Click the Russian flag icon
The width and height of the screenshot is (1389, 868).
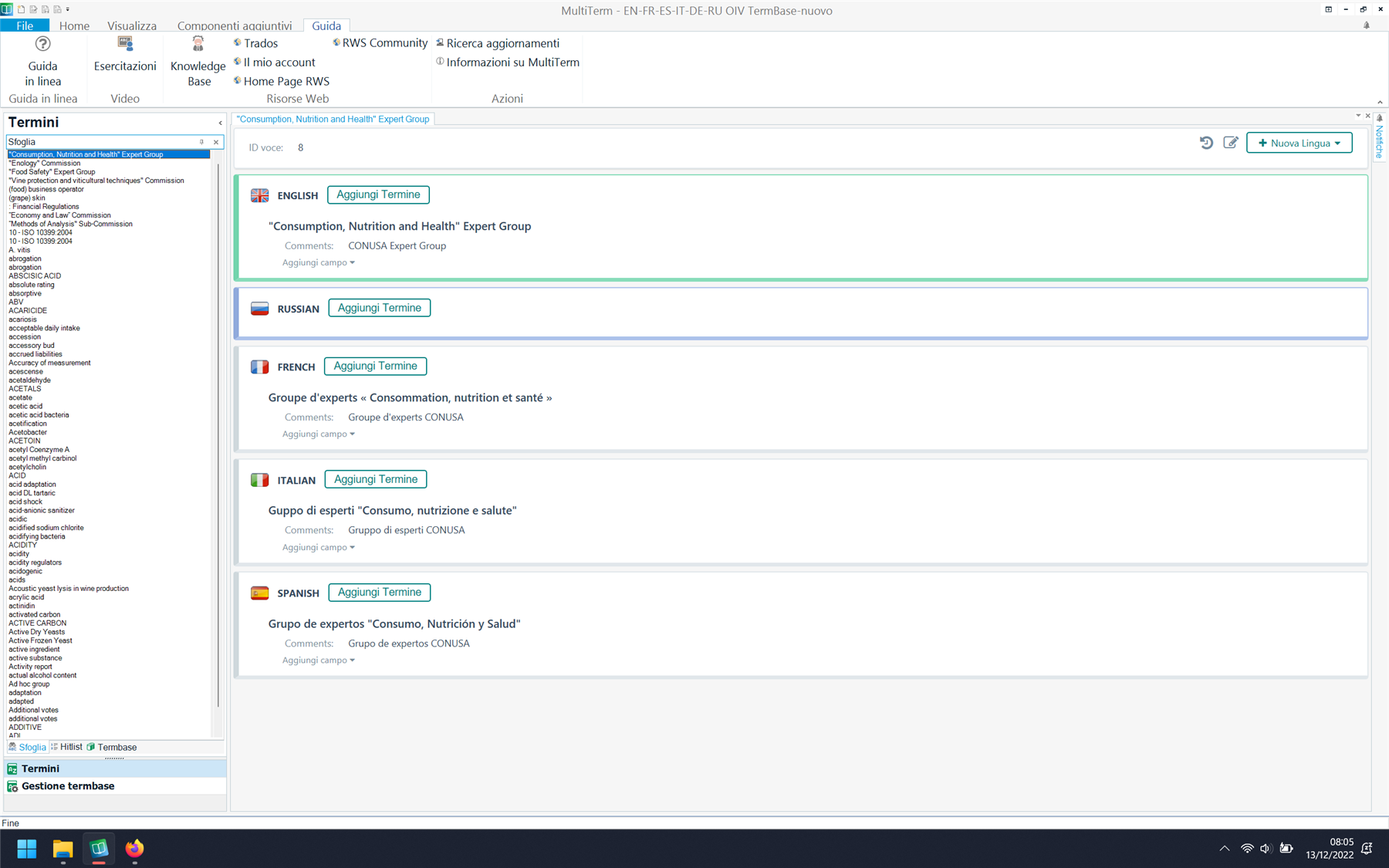coord(260,309)
